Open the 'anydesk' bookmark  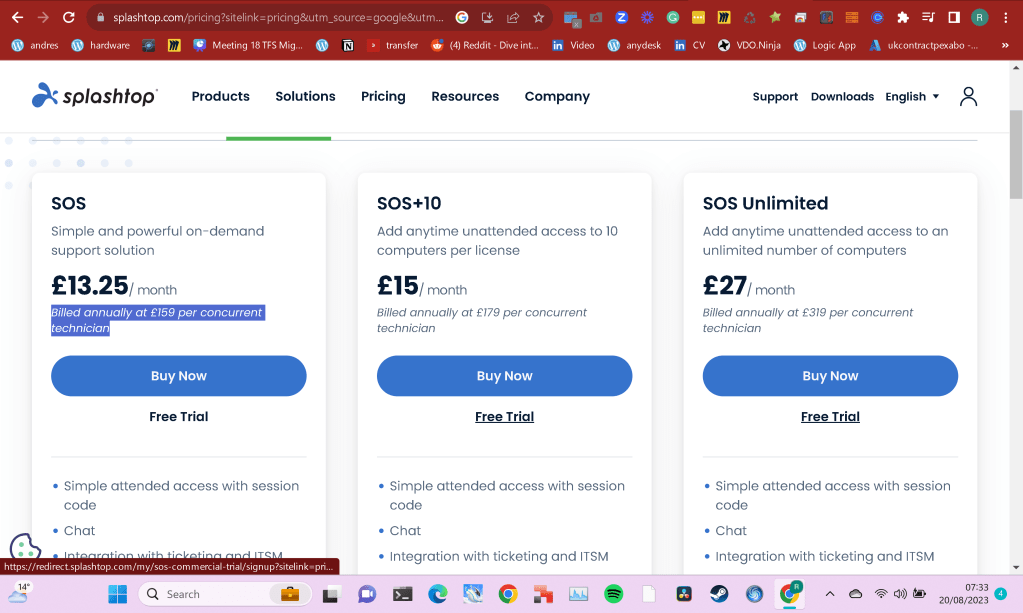(x=634, y=45)
